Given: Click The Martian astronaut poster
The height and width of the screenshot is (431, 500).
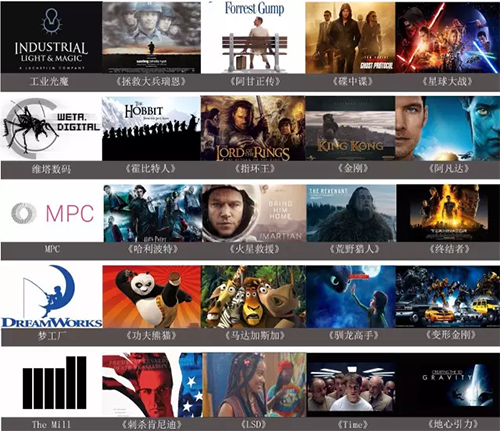Looking at the screenshot, I should pos(254,213).
